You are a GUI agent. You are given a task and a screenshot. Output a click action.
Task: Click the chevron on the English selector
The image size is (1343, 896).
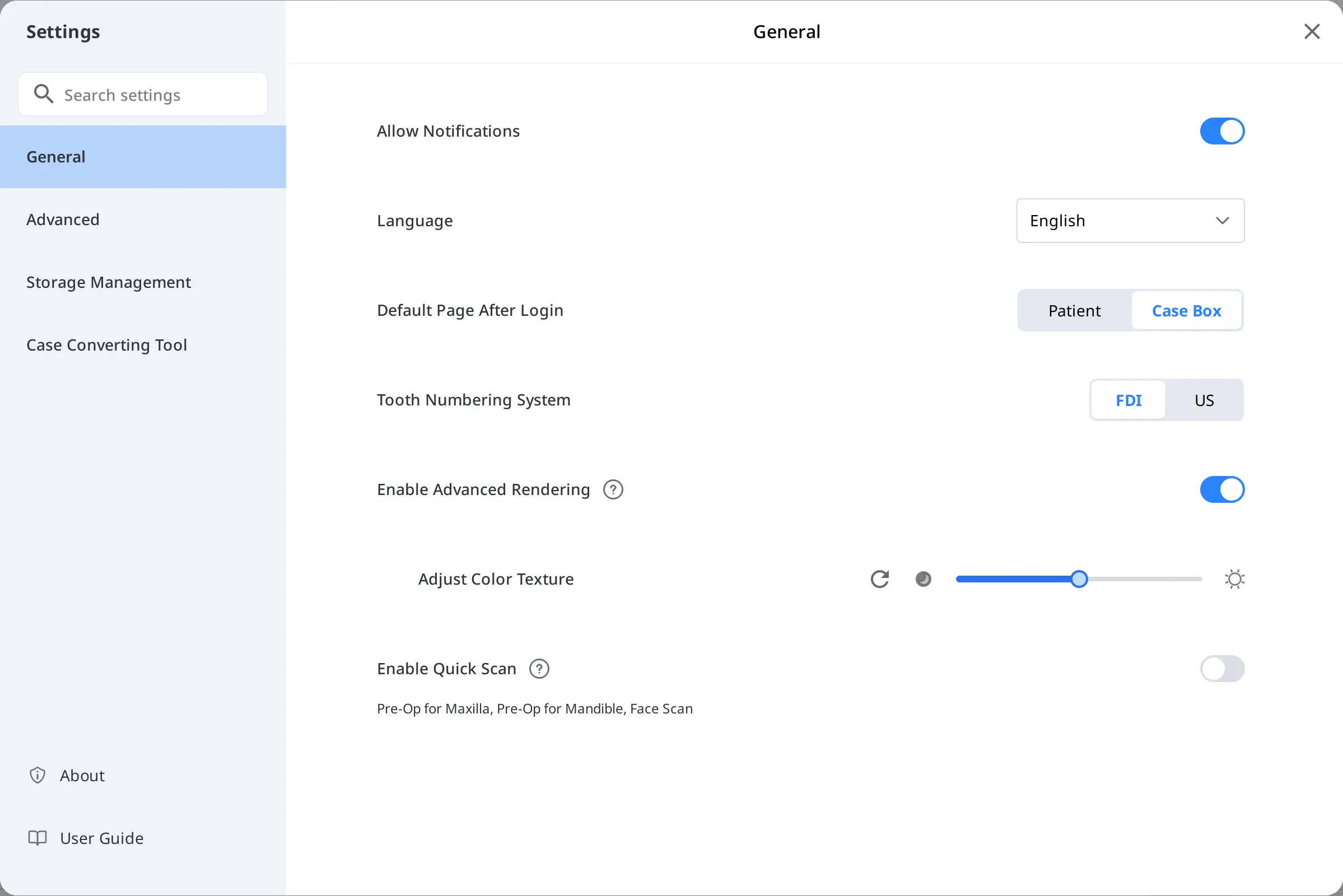coord(1223,221)
